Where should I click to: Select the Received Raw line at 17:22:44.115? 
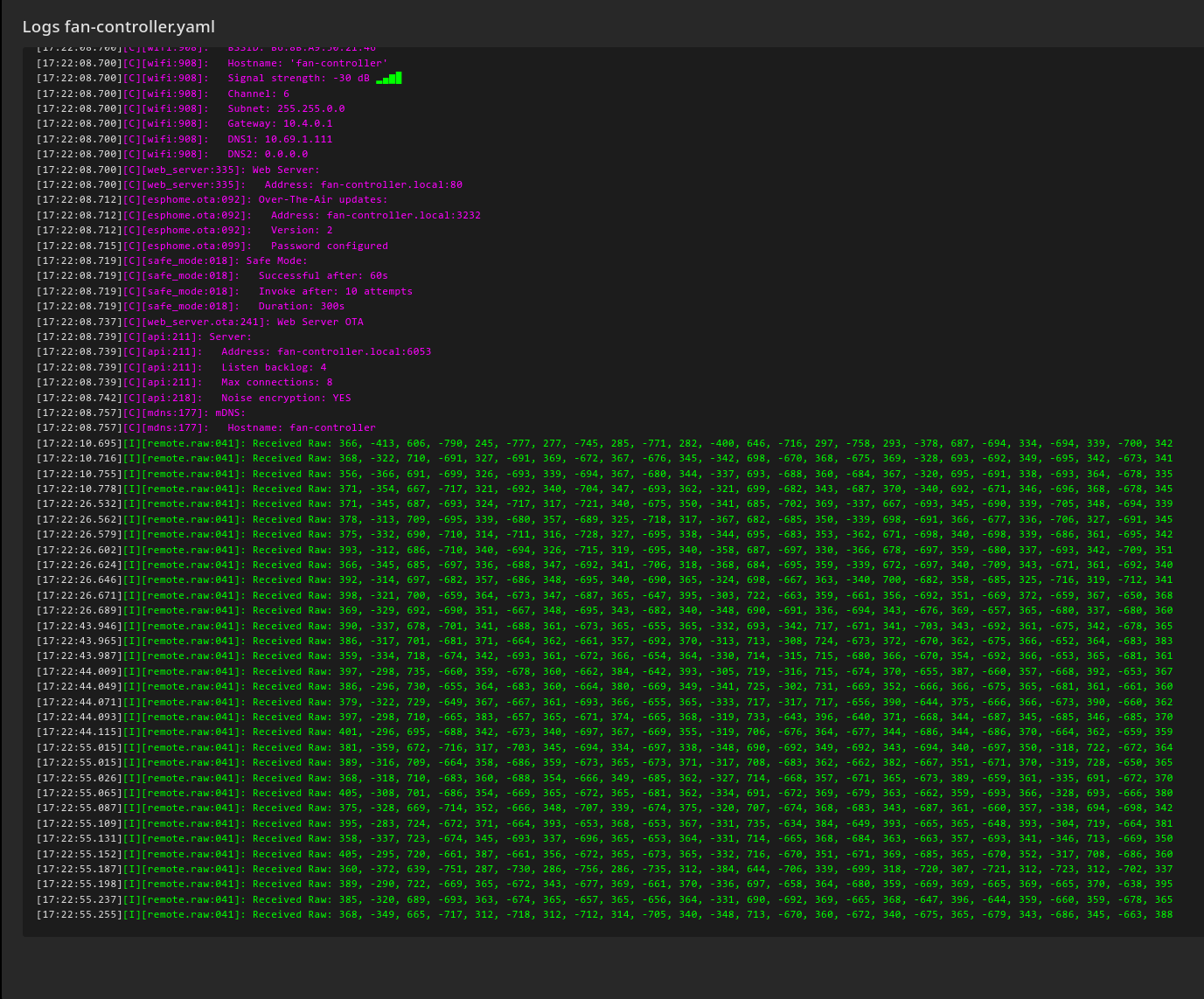605,732
